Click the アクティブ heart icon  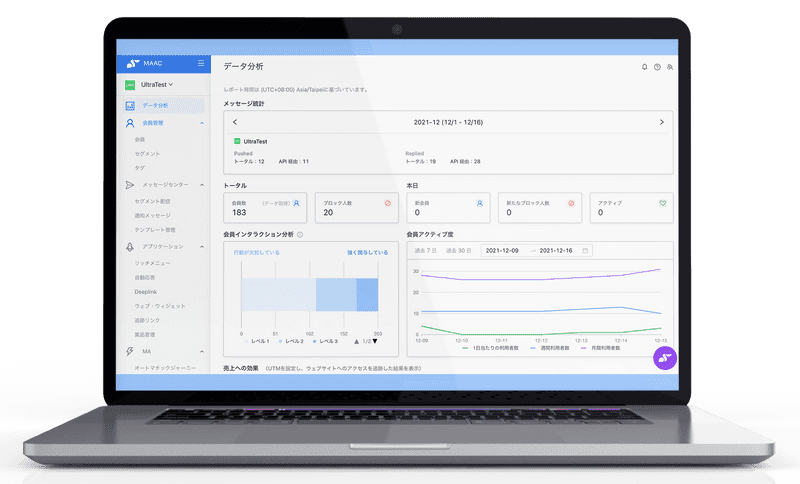coord(663,203)
